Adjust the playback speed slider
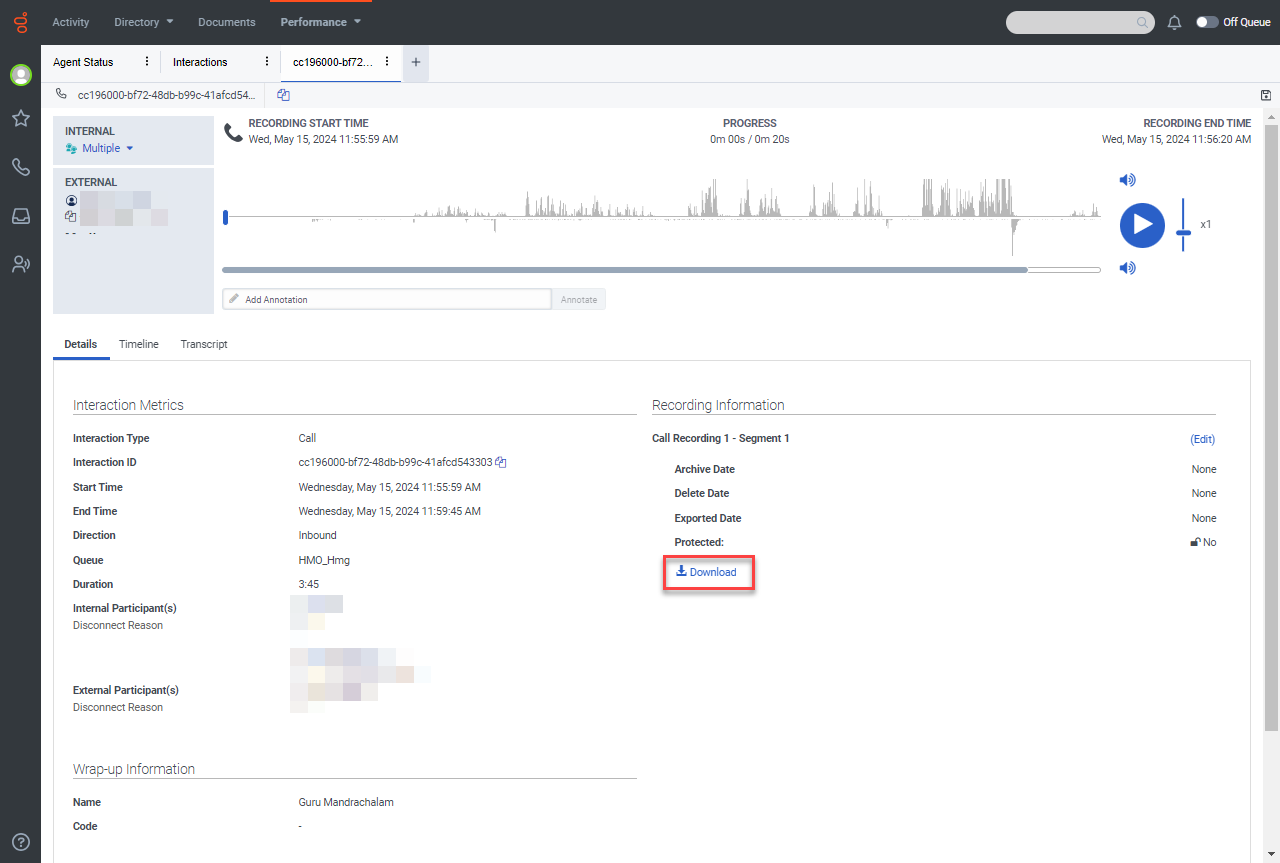 (1184, 232)
